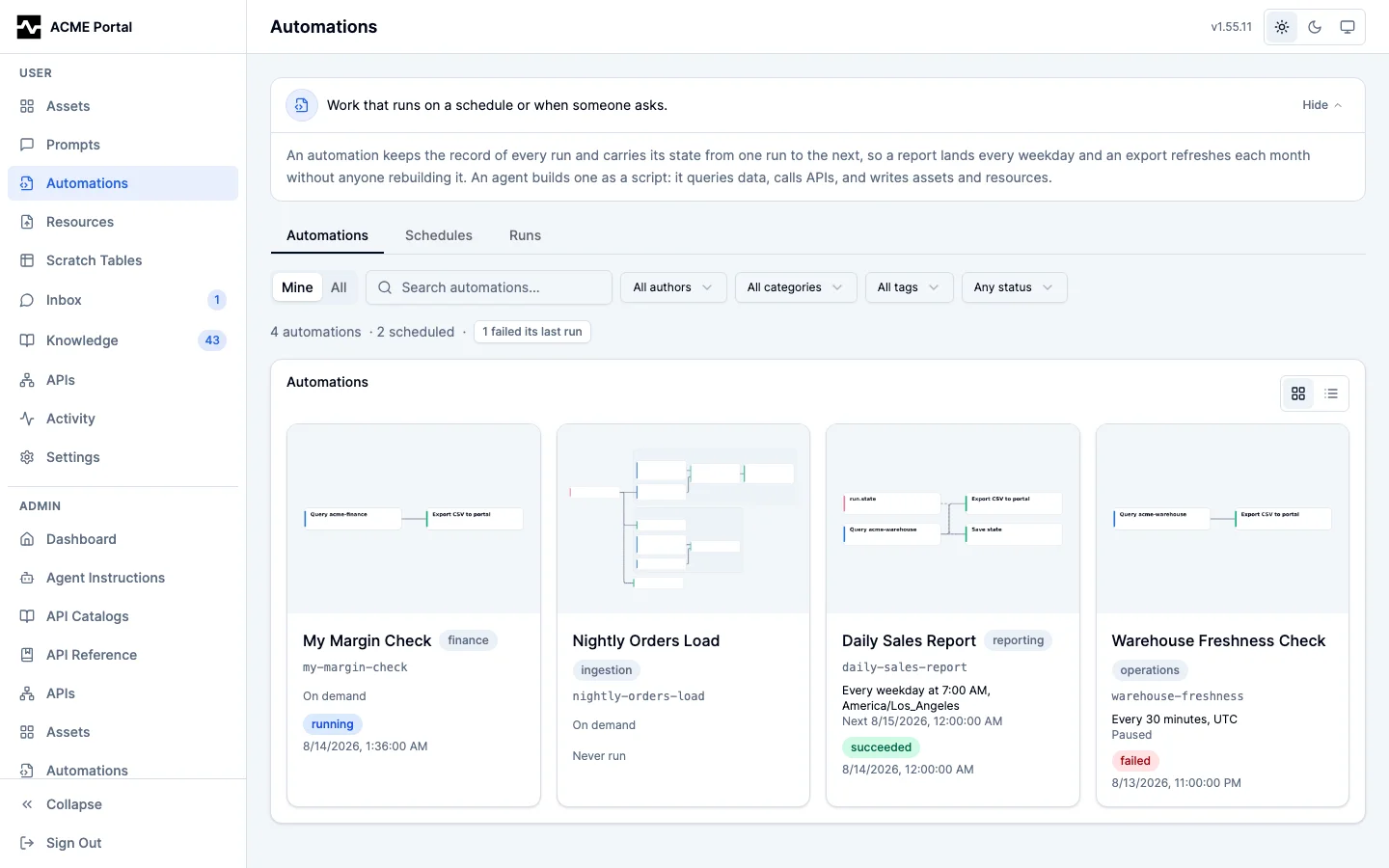The image size is (1389, 868).
Task: Switch to grid card view
Action: pyautogui.click(x=1298, y=393)
